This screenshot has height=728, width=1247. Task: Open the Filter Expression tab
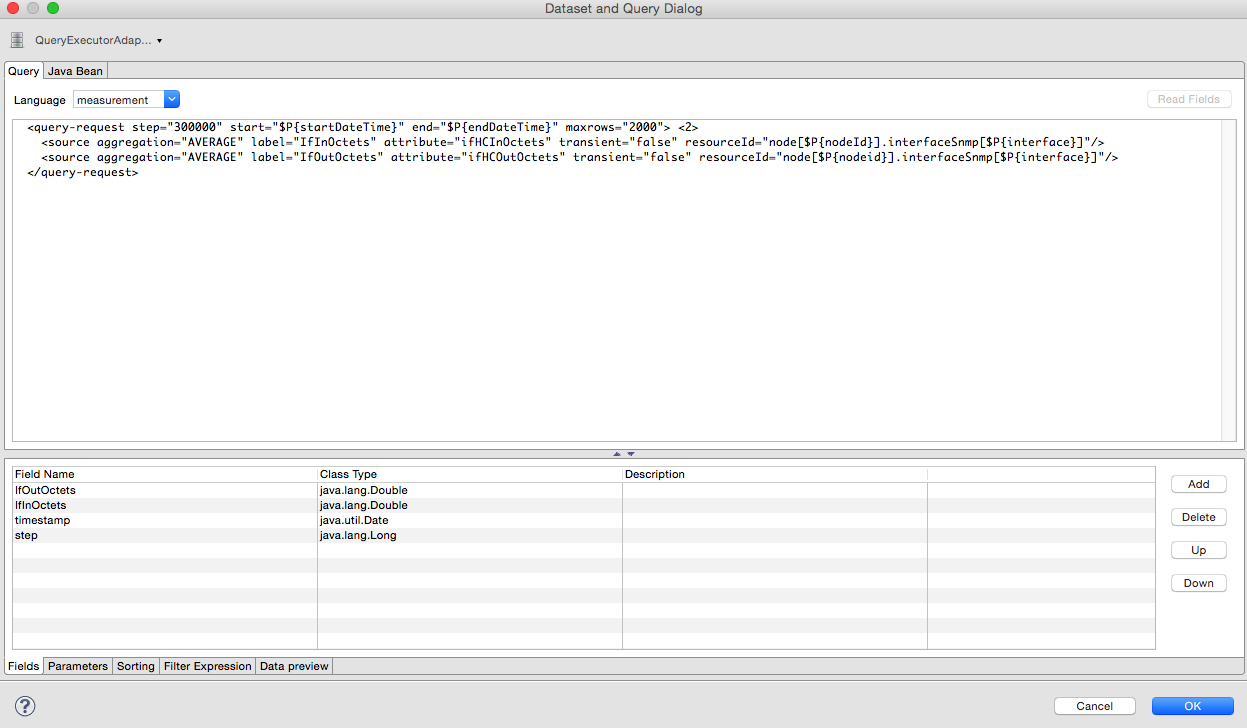pyautogui.click(x=206, y=665)
